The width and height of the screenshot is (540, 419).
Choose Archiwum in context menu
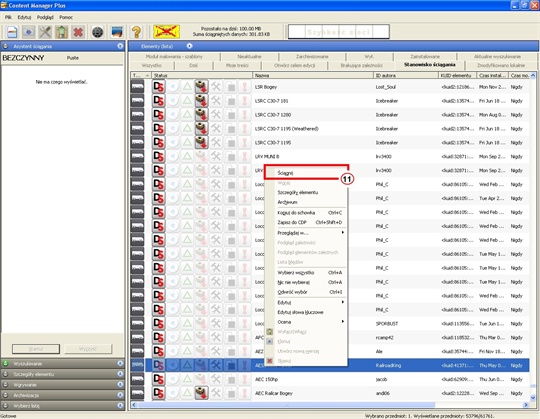306,202
